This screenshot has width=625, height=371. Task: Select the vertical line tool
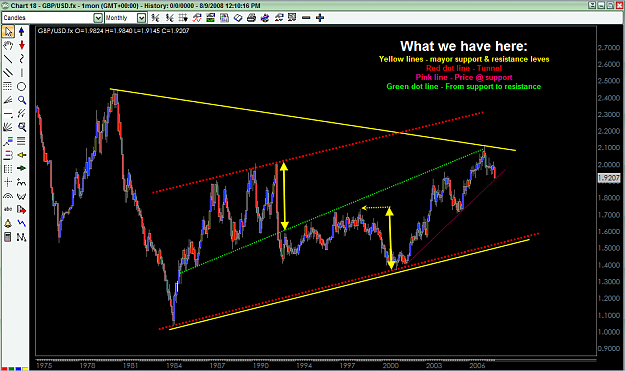point(22,73)
